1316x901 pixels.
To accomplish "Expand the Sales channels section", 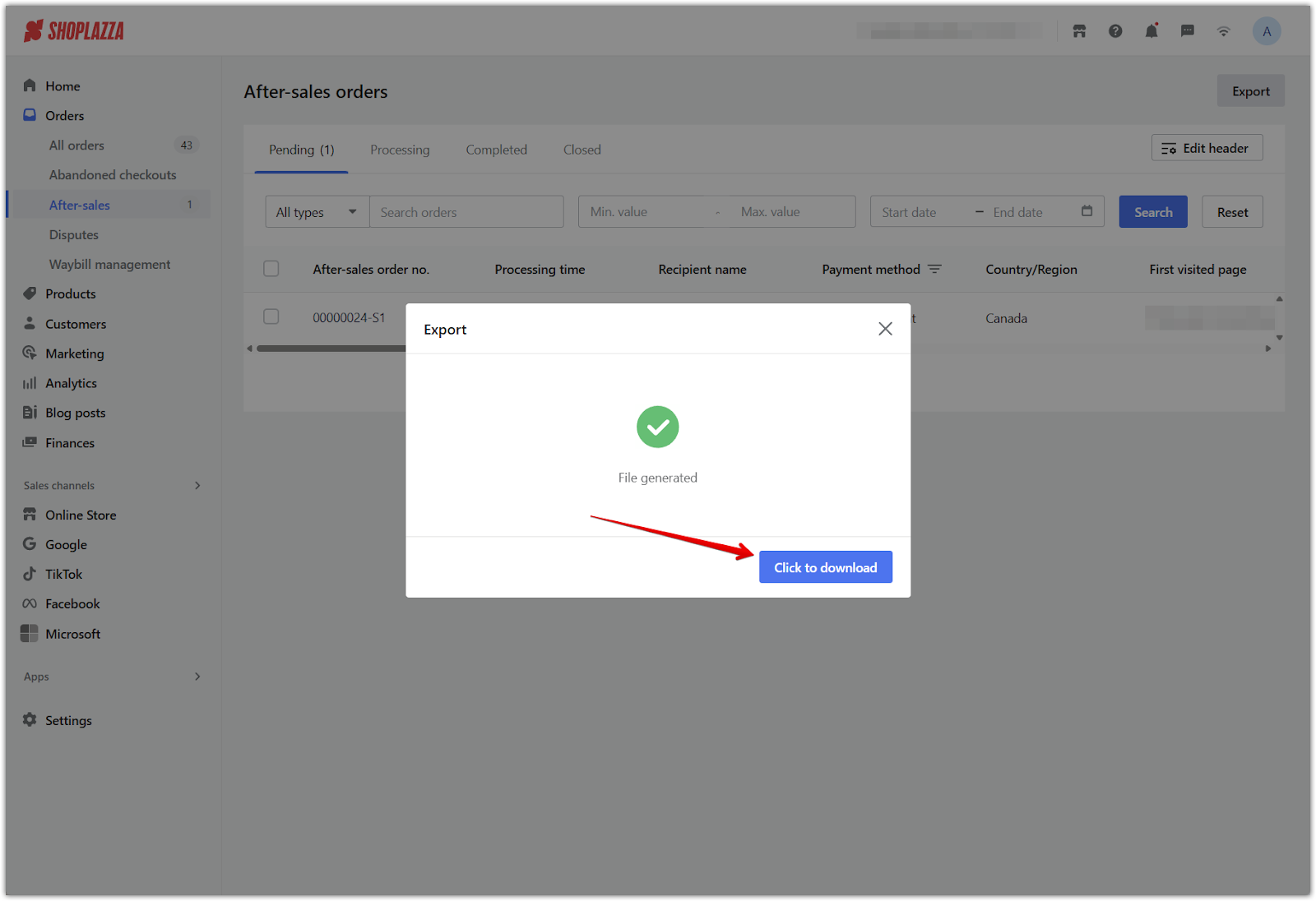I will 197,486.
